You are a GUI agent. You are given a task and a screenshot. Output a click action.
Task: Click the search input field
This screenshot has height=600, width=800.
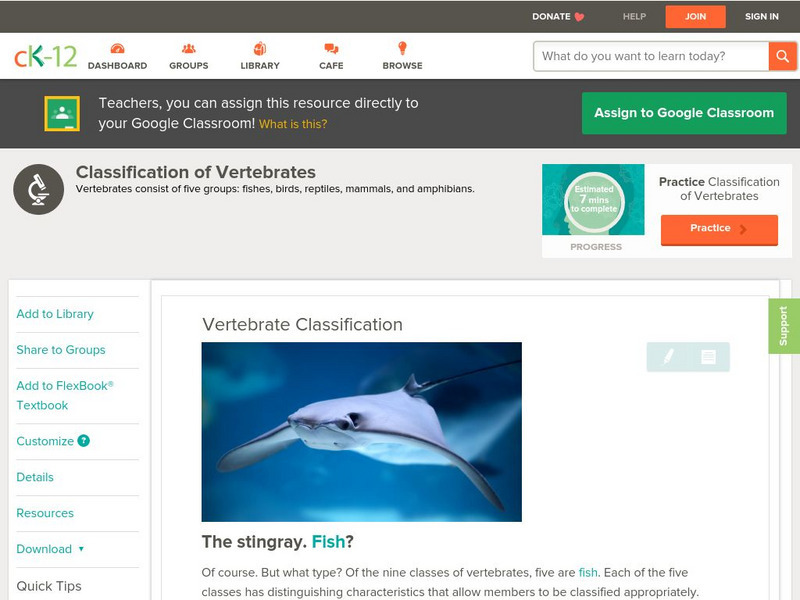(651, 56)
